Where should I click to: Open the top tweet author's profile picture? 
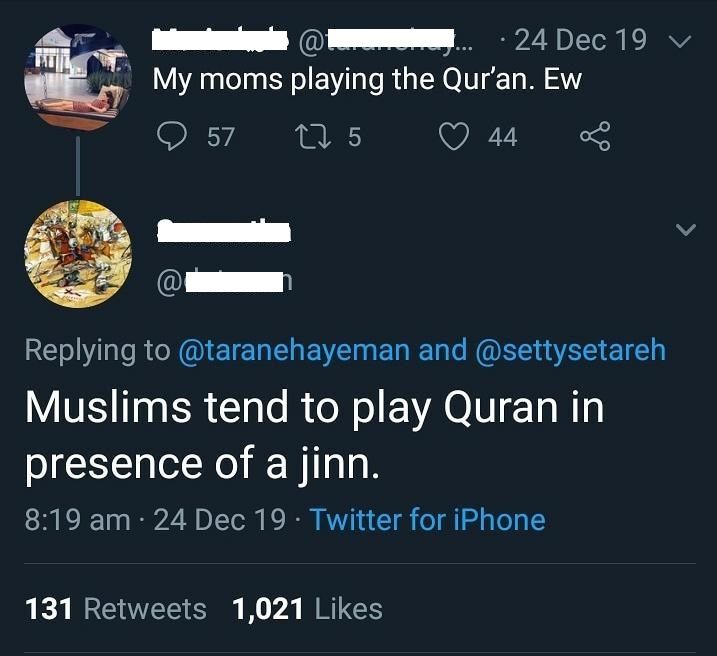pos(77,77)
